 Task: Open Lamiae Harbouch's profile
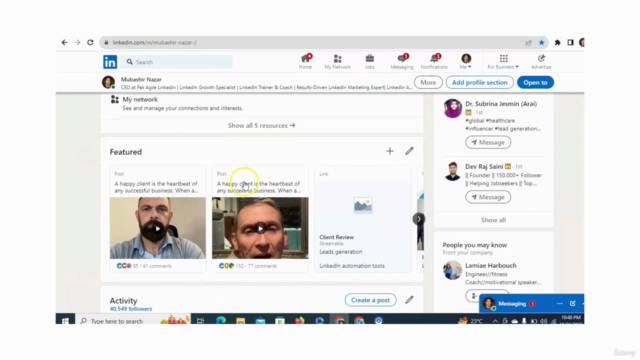(x=491, y=265)
